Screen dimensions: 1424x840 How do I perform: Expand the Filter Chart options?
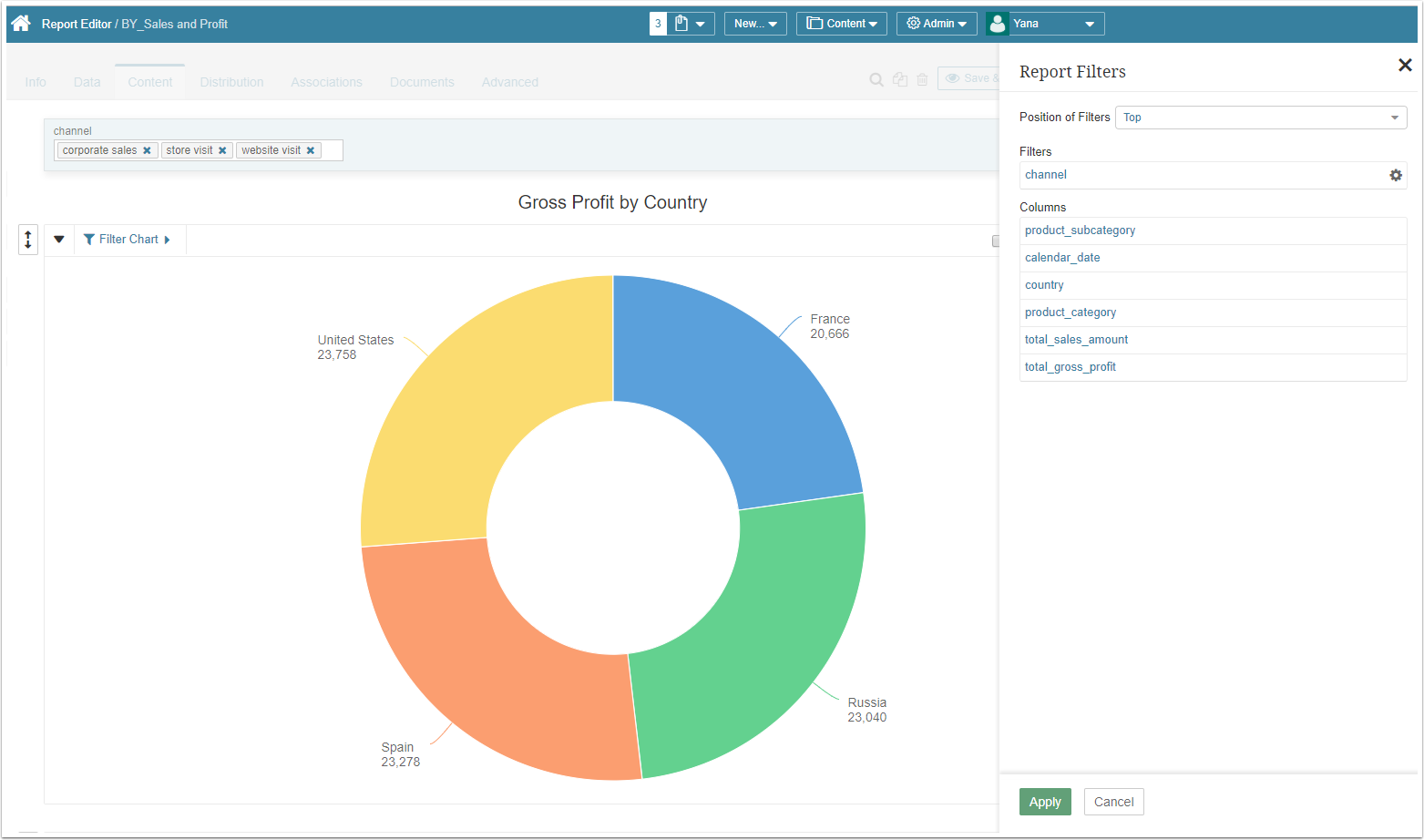(128, 240)
